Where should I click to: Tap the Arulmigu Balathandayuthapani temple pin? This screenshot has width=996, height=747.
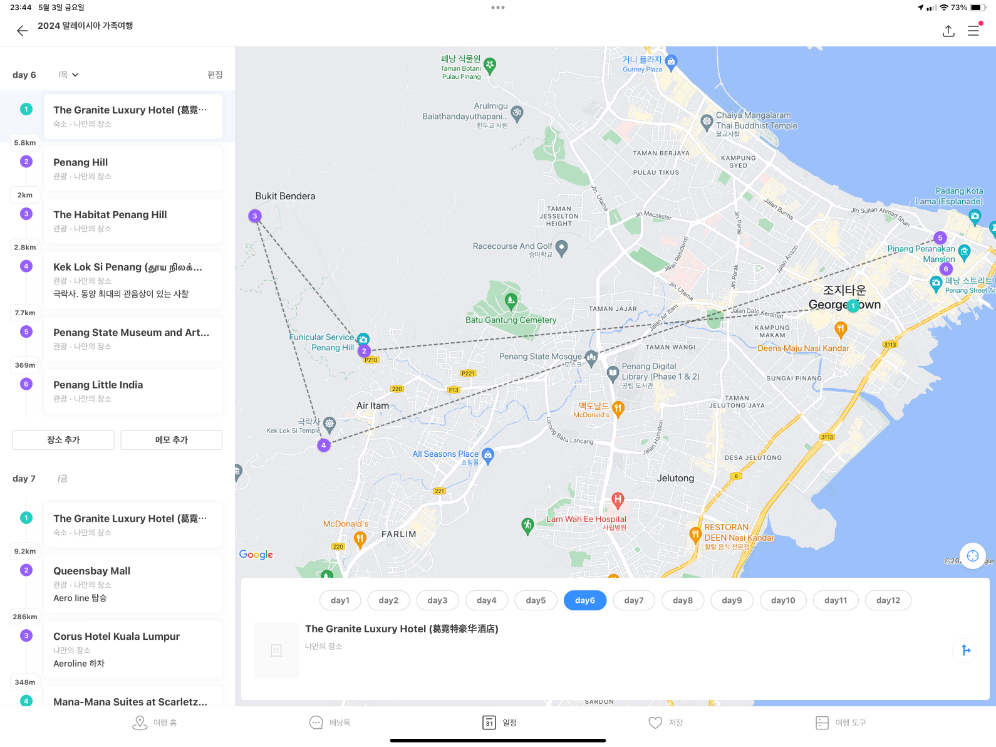coord(517,114)
